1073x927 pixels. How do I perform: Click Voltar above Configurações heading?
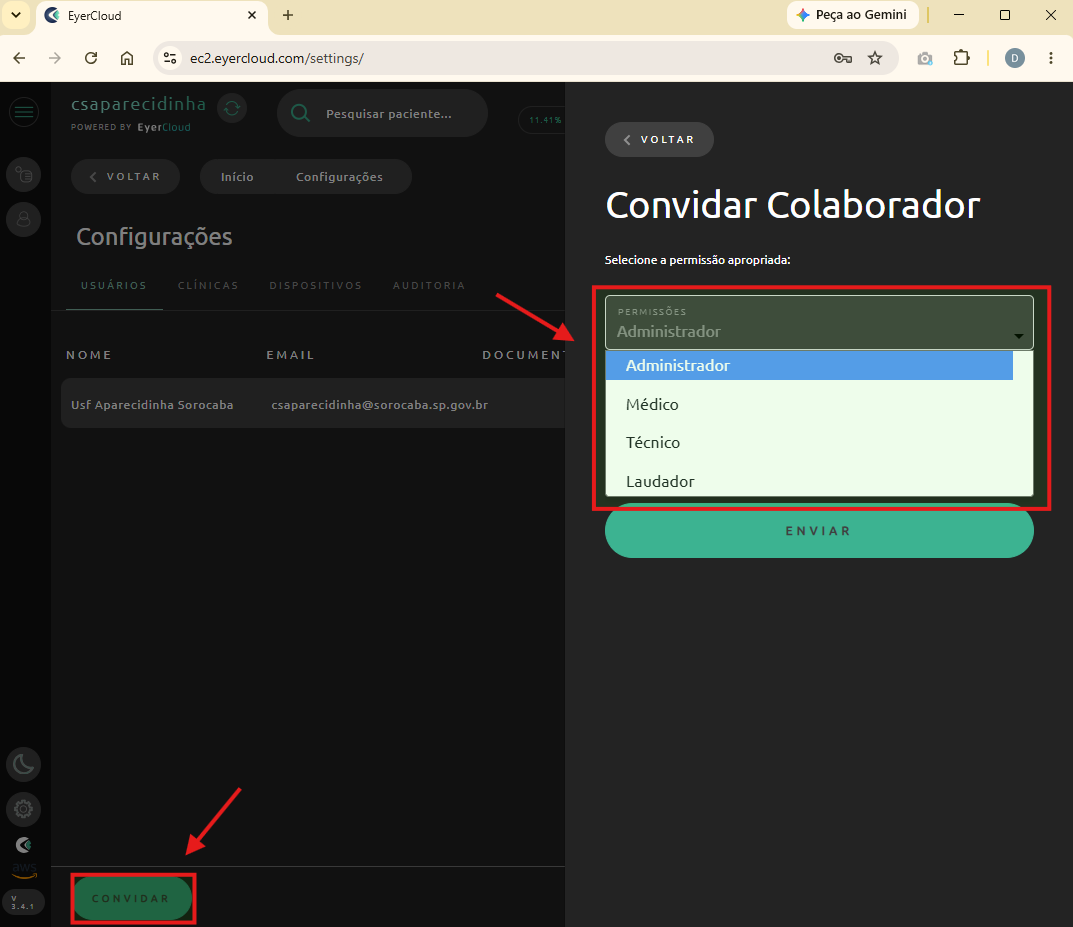(125, 177)
